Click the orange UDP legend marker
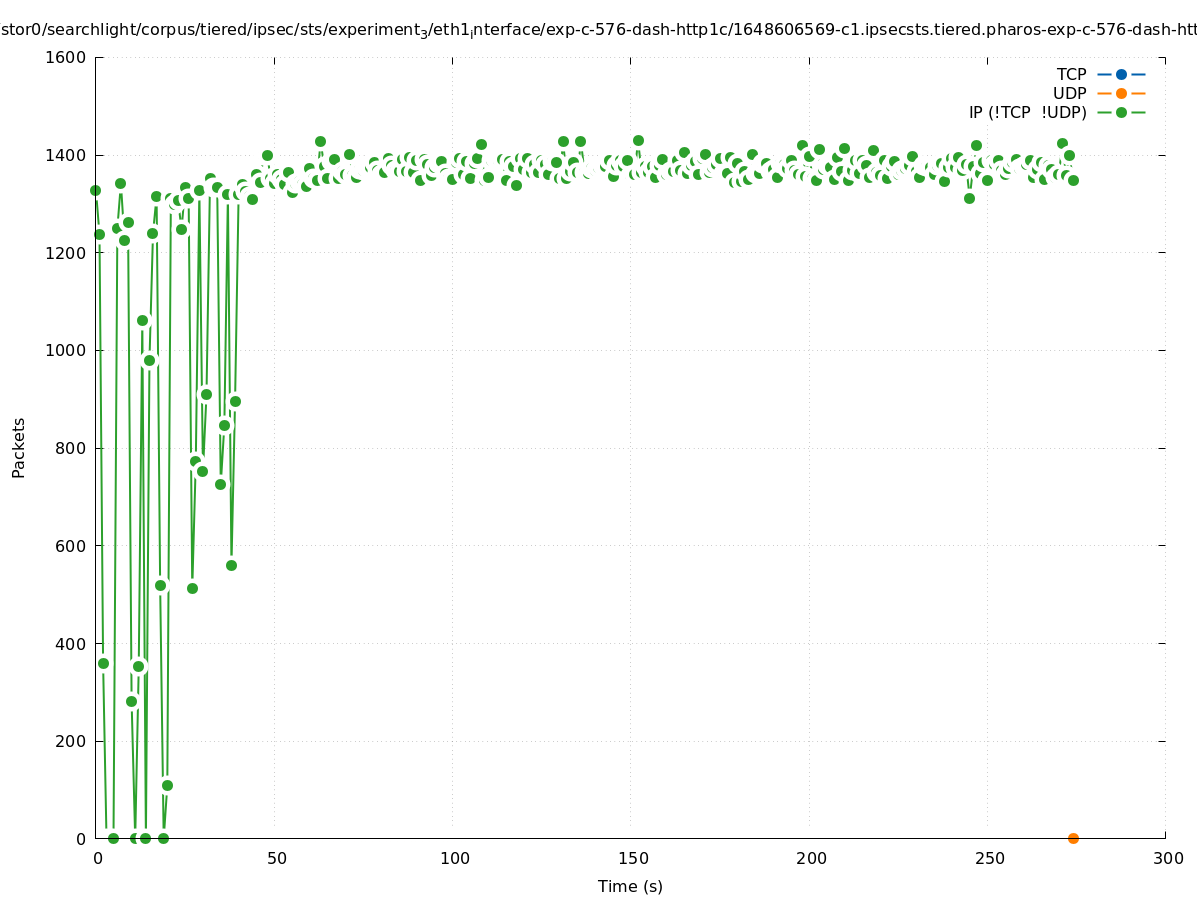The width and height of the screenshot is (1197, 900). (1121, 93)
